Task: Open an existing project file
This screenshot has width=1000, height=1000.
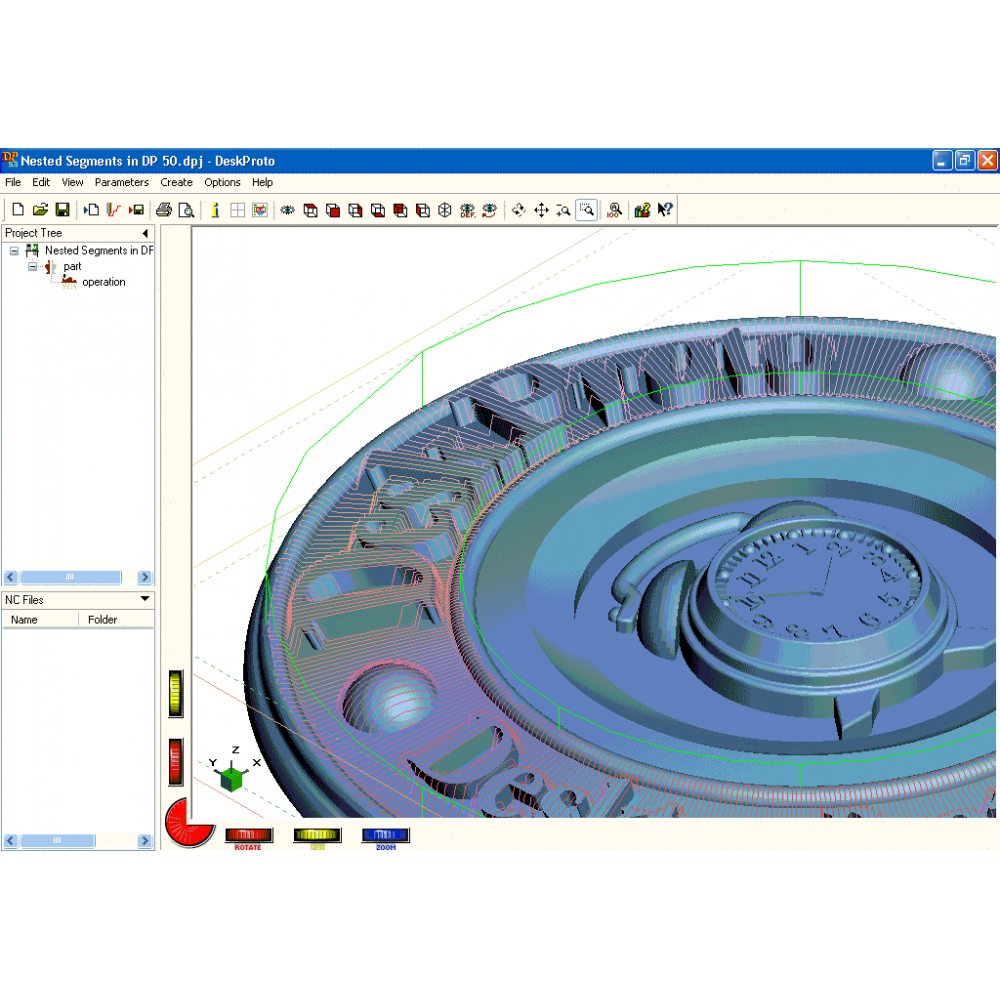Action: pos(40,209)
